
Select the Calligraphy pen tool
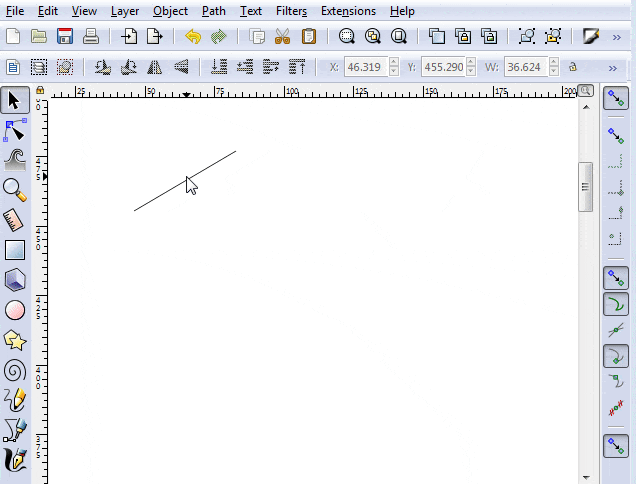[x=15, y=461]
